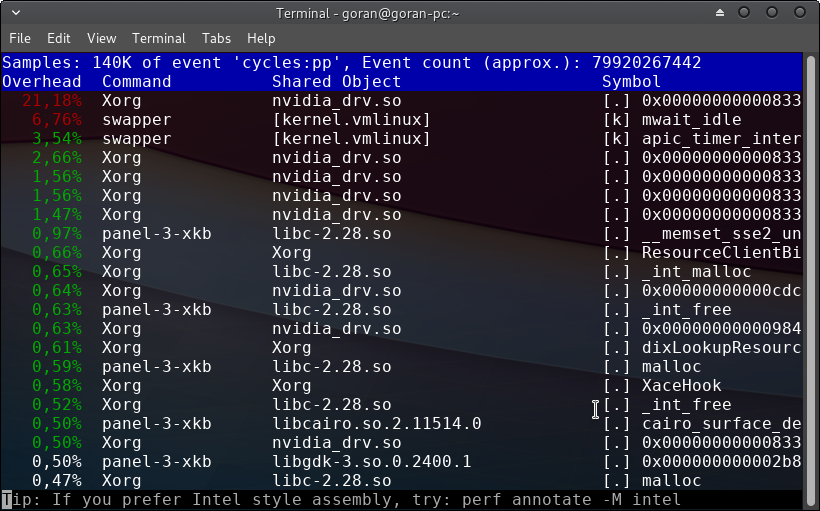Open the Terminal menu
Viewport: 820px width, 511px height.
(x=159, y=38)
